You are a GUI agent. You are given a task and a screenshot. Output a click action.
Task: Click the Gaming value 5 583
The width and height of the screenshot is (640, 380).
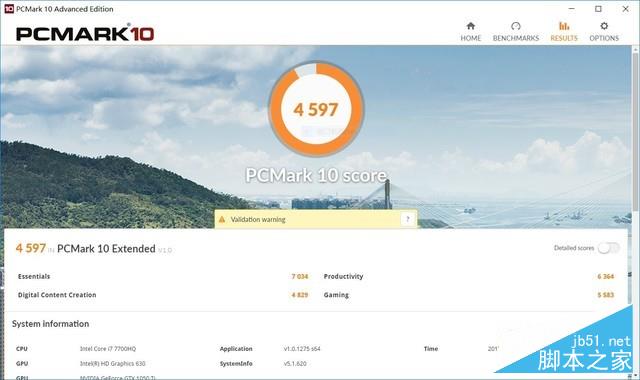pyautogui.click(x=606, y=295)
